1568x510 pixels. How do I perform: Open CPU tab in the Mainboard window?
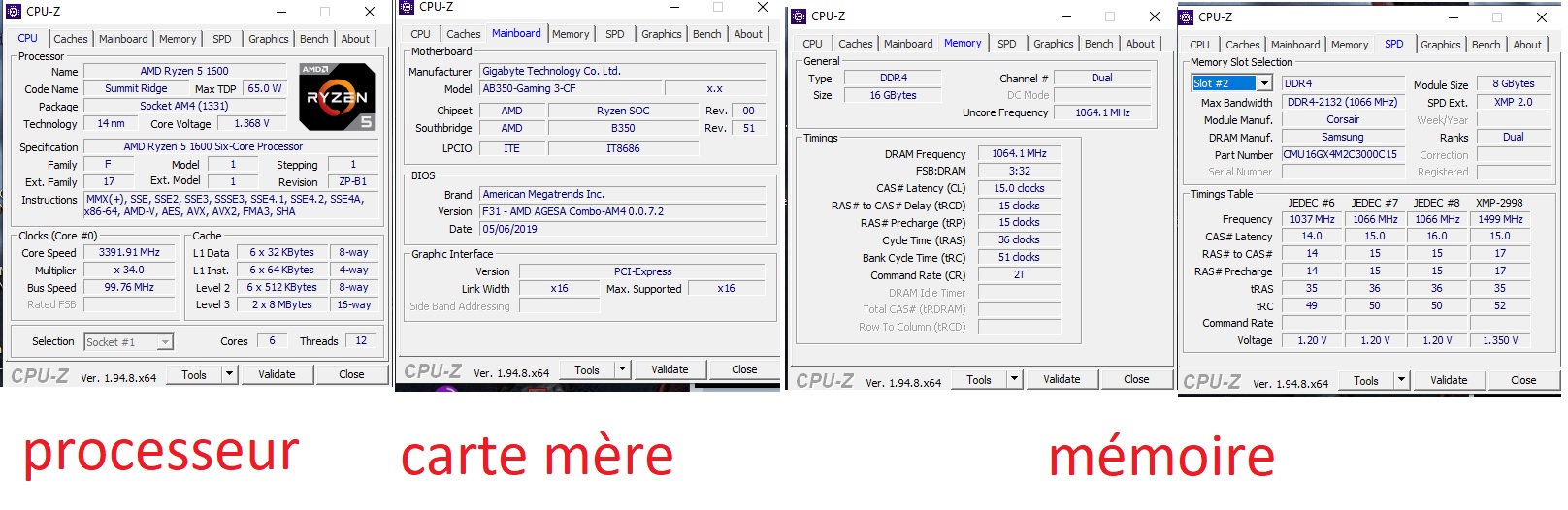tap(420, 34)
